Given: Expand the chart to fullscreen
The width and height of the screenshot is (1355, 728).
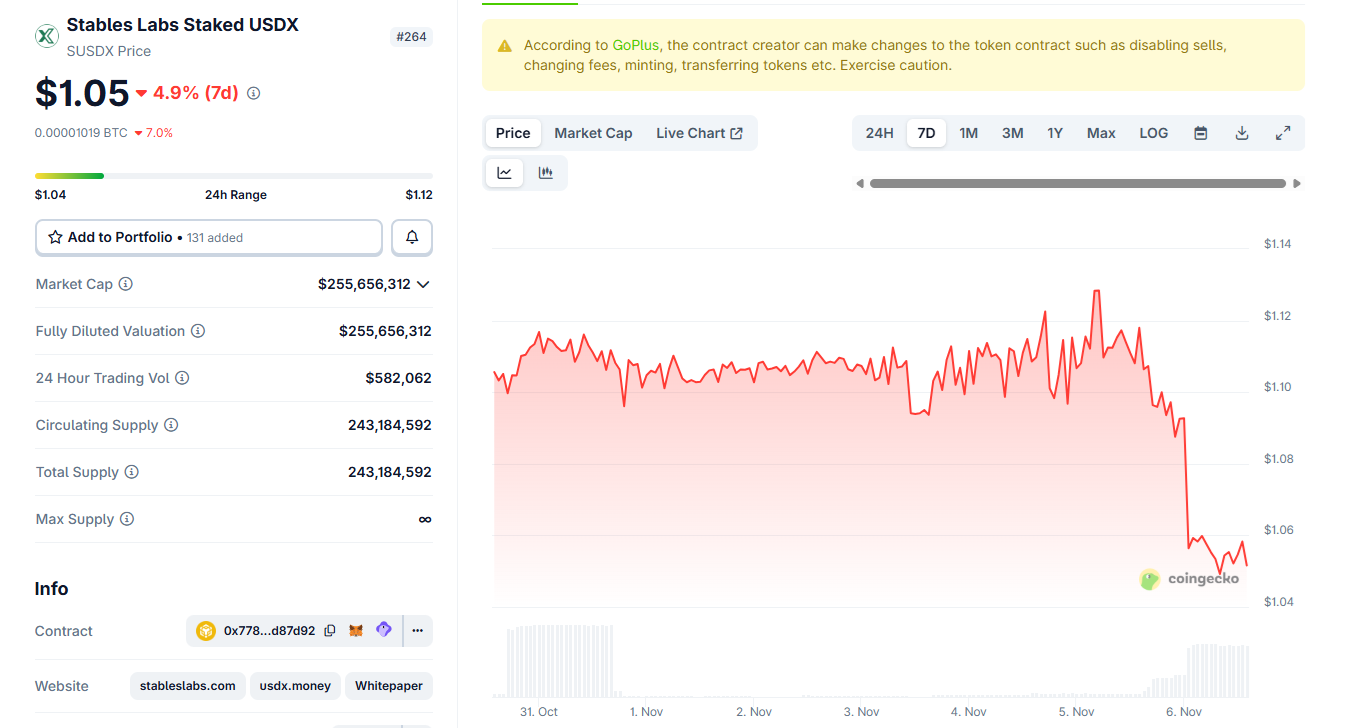Looking at the screenshot, I should (1283, 132).
